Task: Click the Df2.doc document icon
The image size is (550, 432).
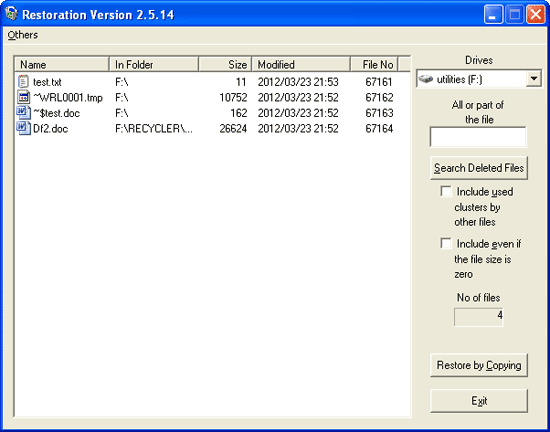Action: coord(23,128)
